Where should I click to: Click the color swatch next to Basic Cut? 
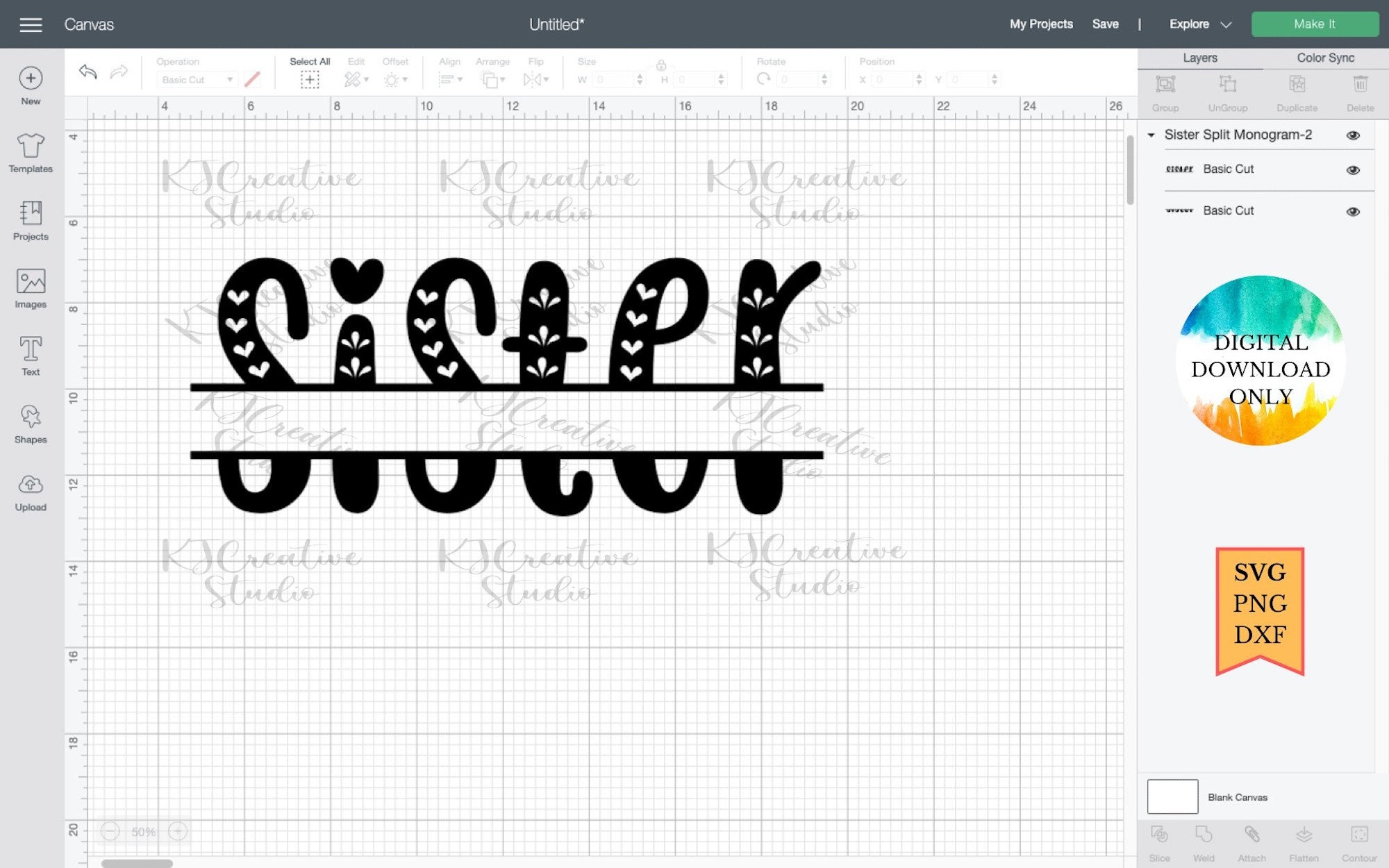[x=251, y=79]
